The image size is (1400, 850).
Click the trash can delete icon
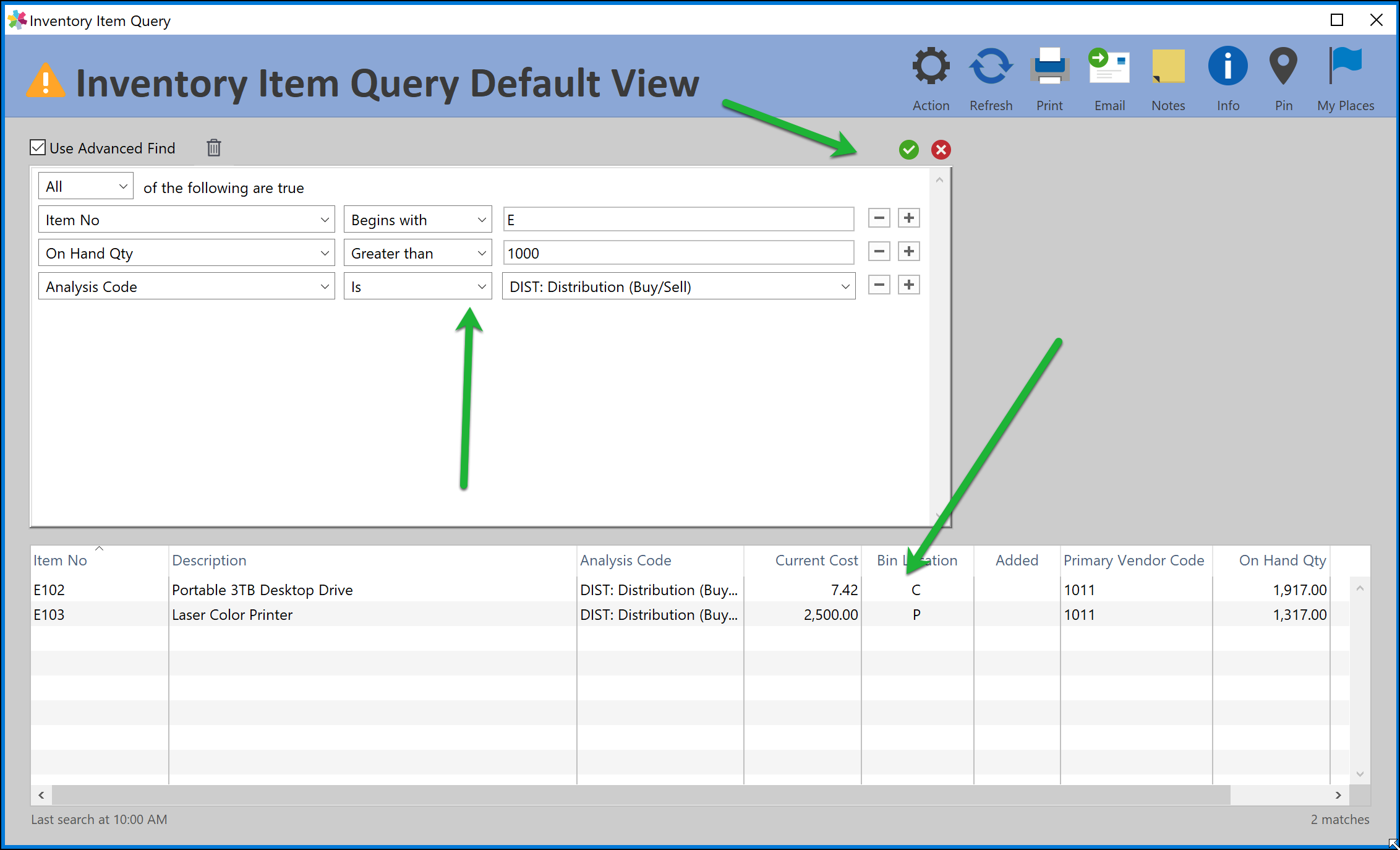click(x=213, y=148)
